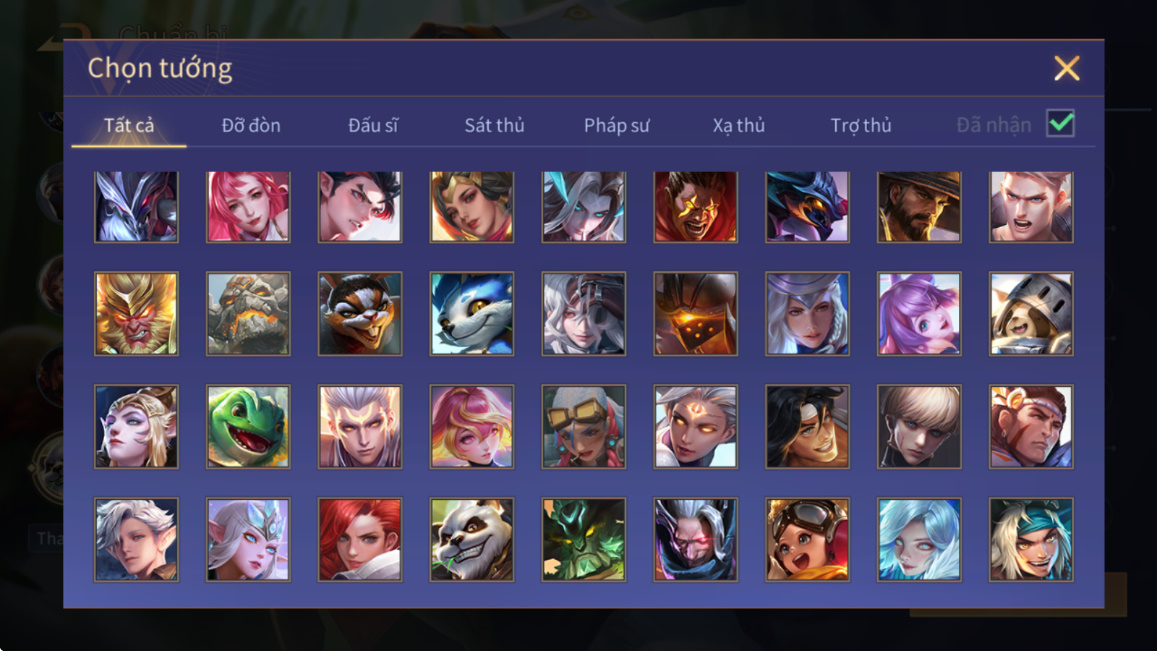1157x651 pixels.
Task: Switch to the Đỡ đòn tab
Action: tap(251, 125)
